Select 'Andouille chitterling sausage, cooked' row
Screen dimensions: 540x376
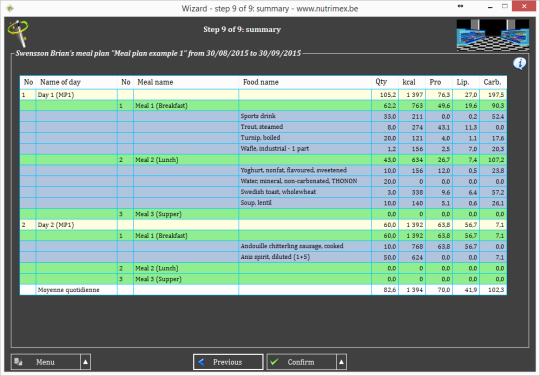tap(263, 247)
